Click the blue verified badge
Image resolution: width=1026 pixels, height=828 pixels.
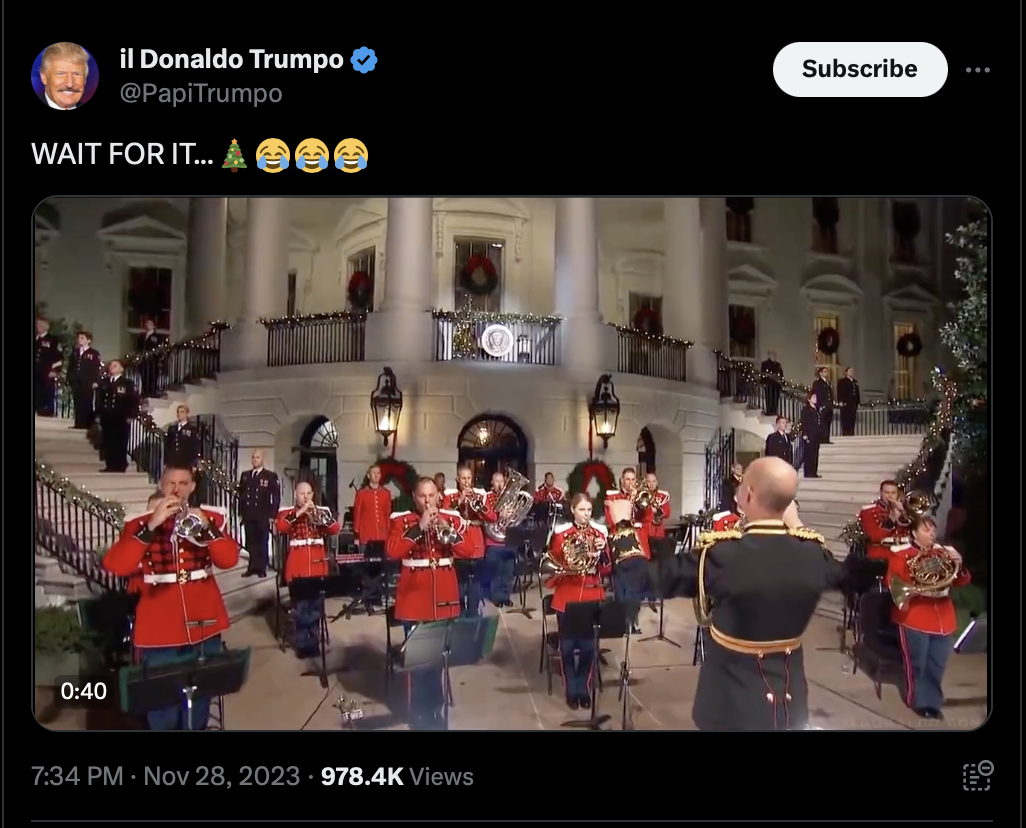[x=364, y=60]
